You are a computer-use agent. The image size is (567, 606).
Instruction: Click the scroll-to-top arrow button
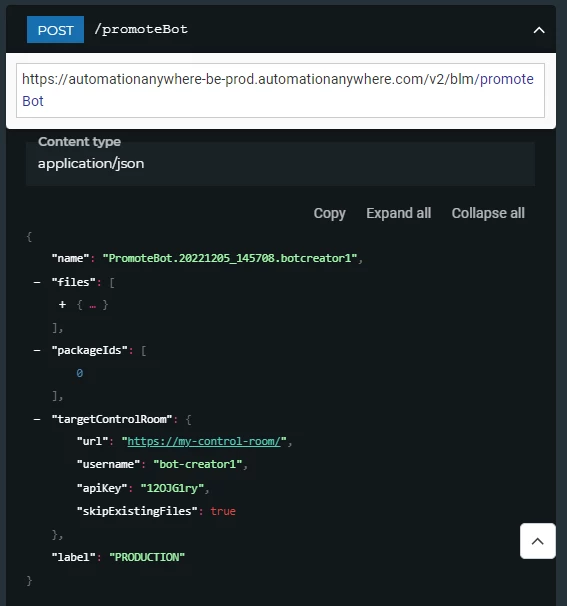tap(538, 541)
